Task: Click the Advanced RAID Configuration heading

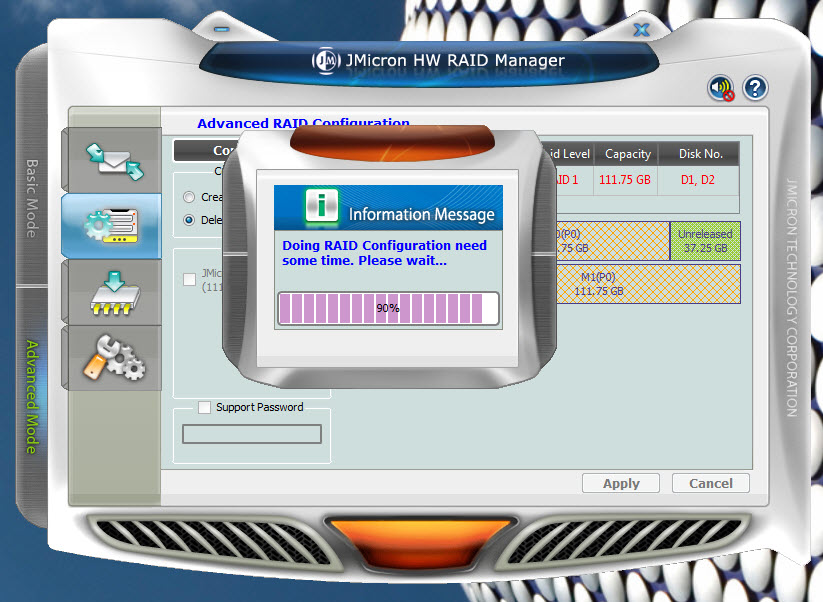Action: coord(303,123)
